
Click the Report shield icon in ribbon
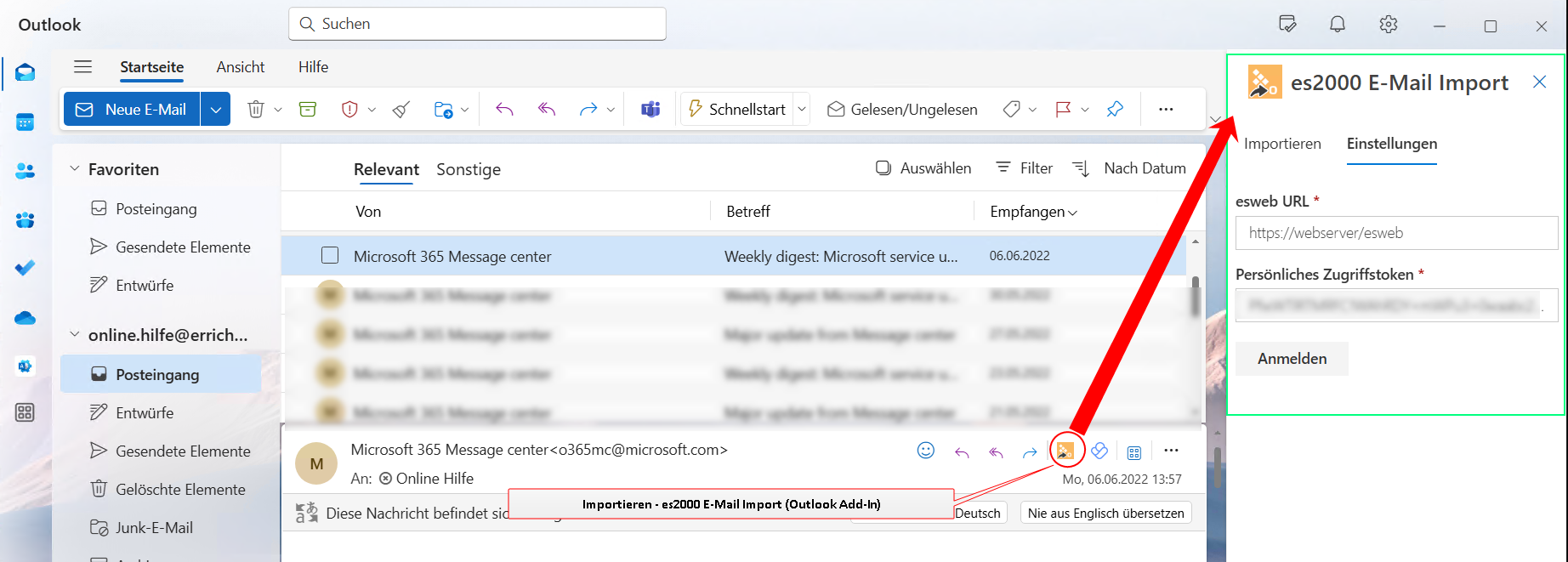tap(349, 109)
